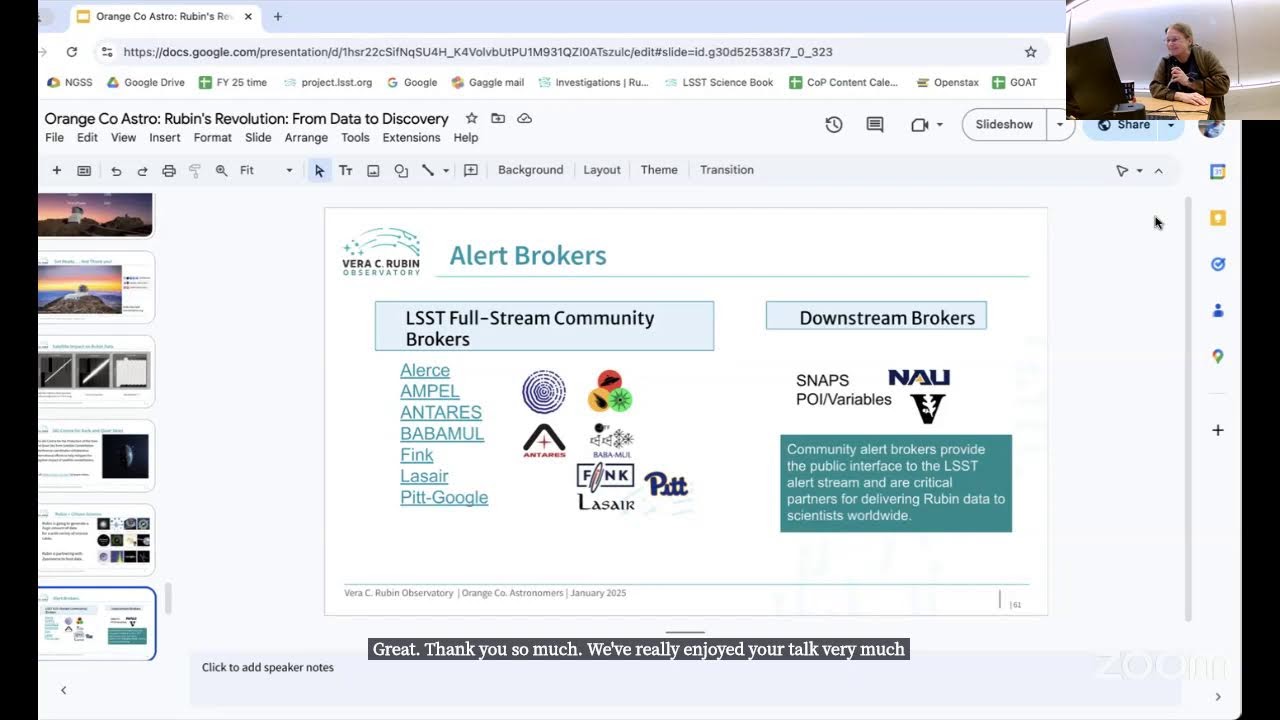Open Google Keep side panel icon

[1218, 218]
